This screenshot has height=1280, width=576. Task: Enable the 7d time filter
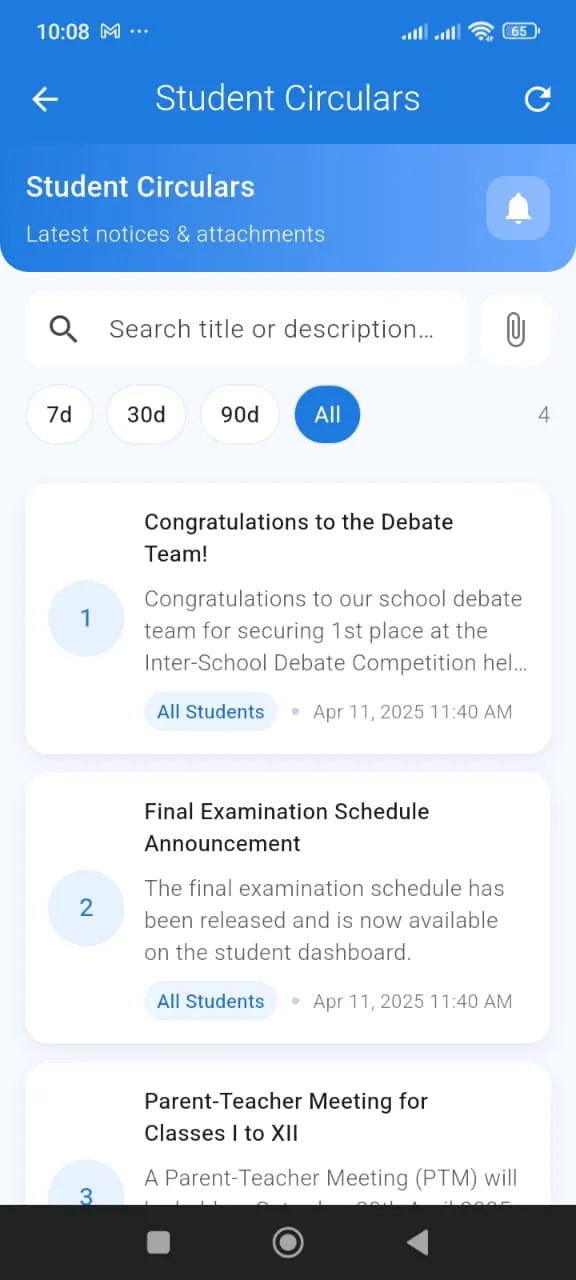click(59, 414)
